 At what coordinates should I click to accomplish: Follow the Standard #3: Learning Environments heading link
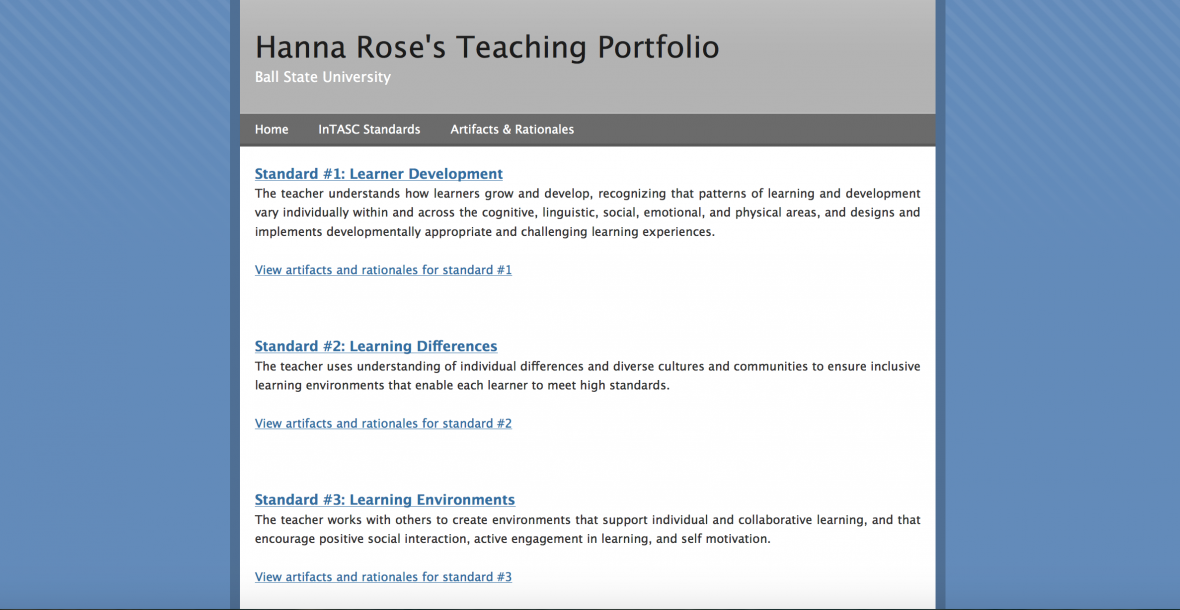point(384,500)
